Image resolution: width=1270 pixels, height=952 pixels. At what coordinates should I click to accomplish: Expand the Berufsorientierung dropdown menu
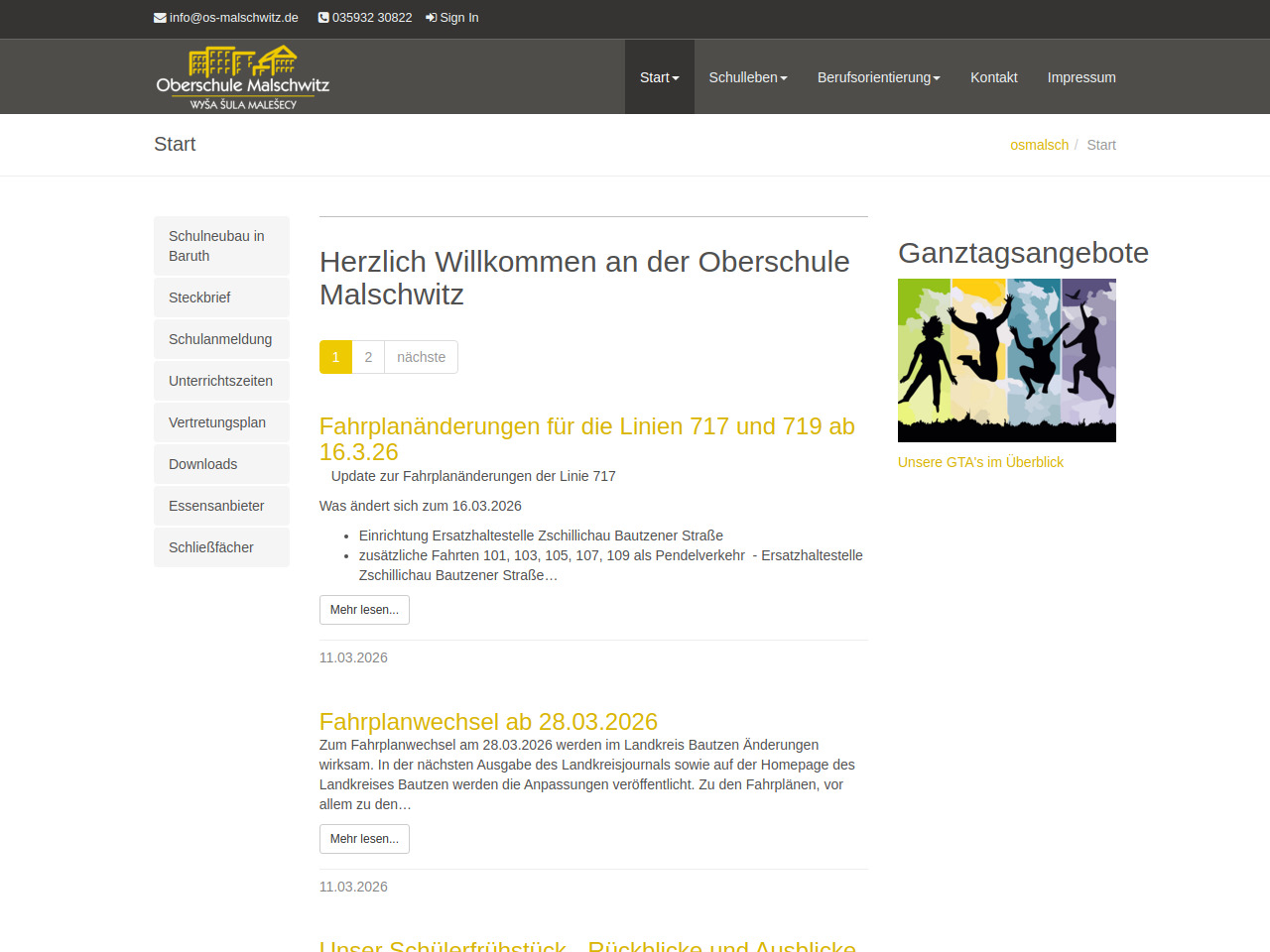pos(879,77)
